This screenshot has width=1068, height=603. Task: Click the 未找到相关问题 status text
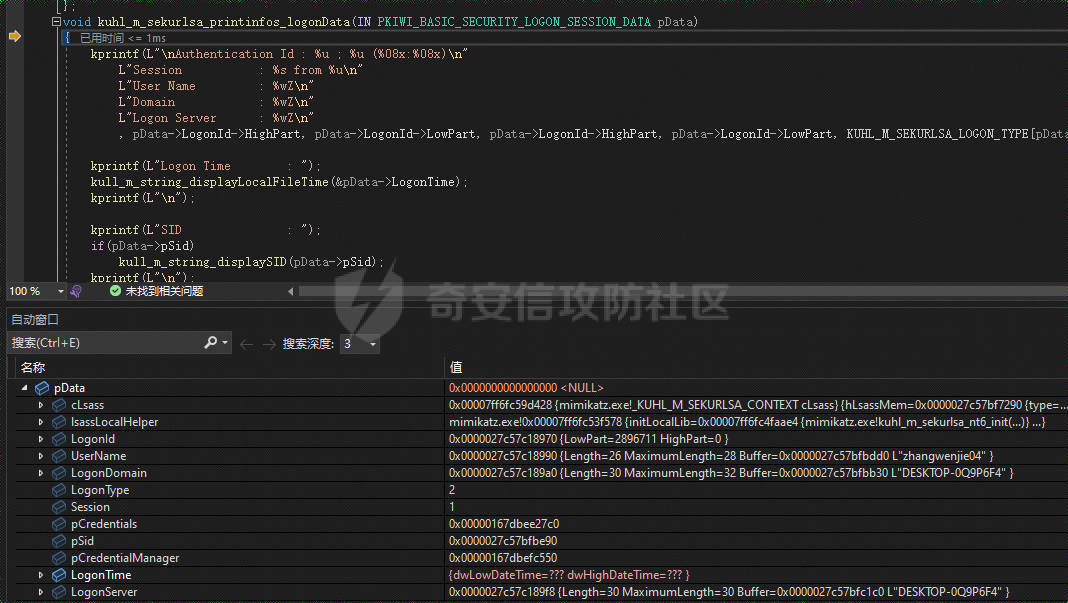point(164,291)
